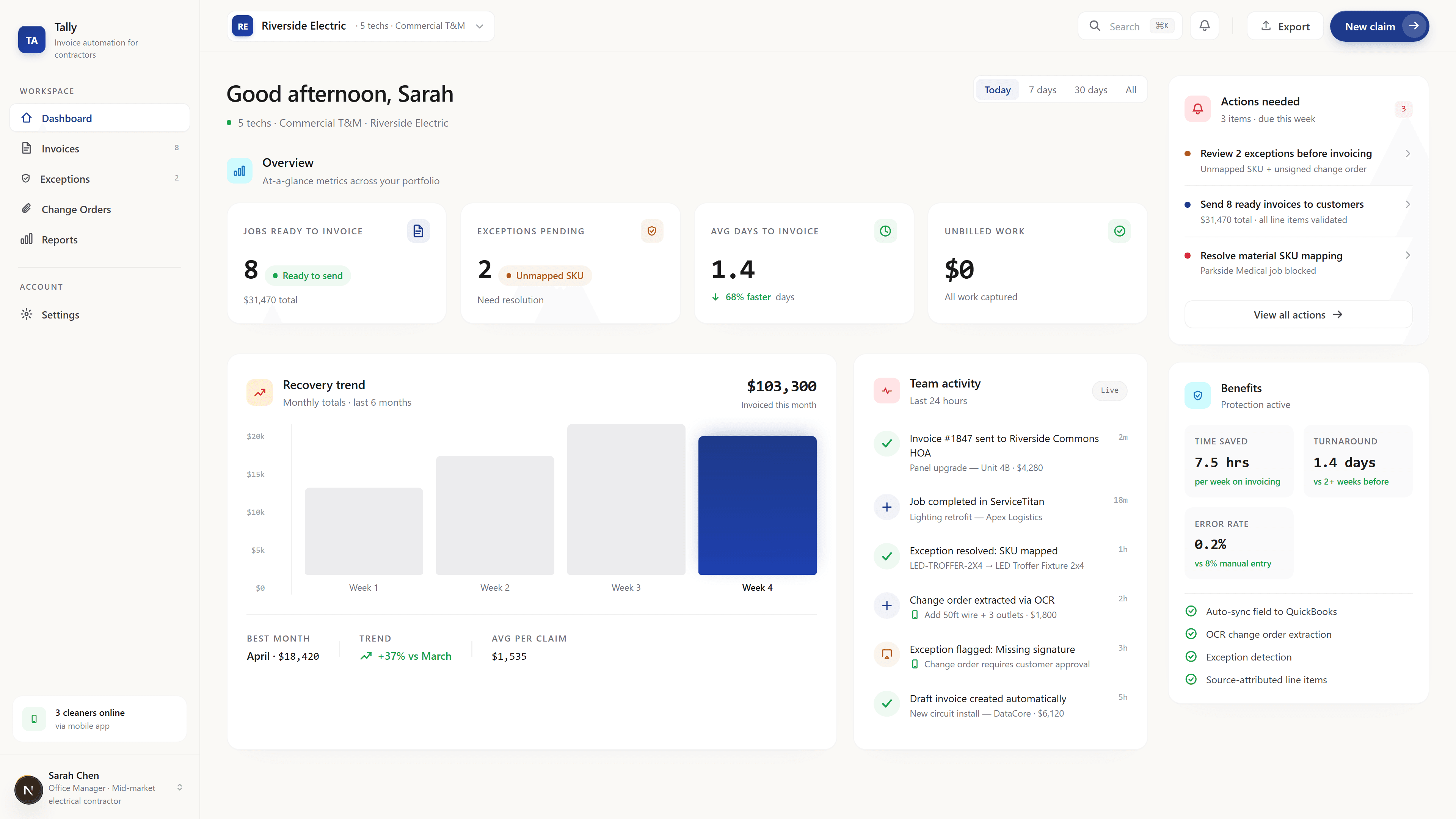The image size is (1456, 819).
Task: Select the Today time range tab
Action: 997,90
